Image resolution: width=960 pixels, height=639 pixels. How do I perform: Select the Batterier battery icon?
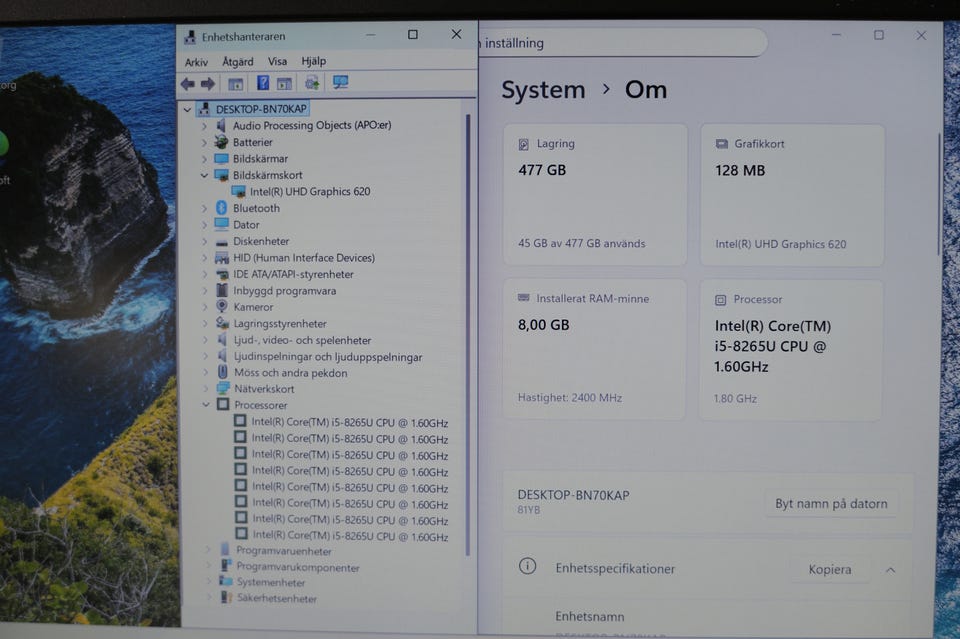click(x=221, y=142)
